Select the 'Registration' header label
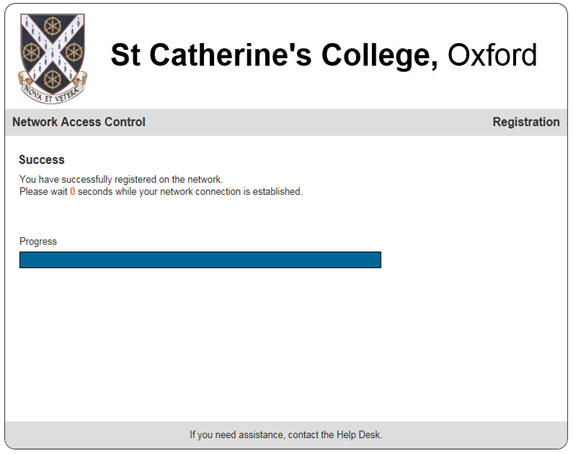 pyautogui.click(x=526, y=122)
